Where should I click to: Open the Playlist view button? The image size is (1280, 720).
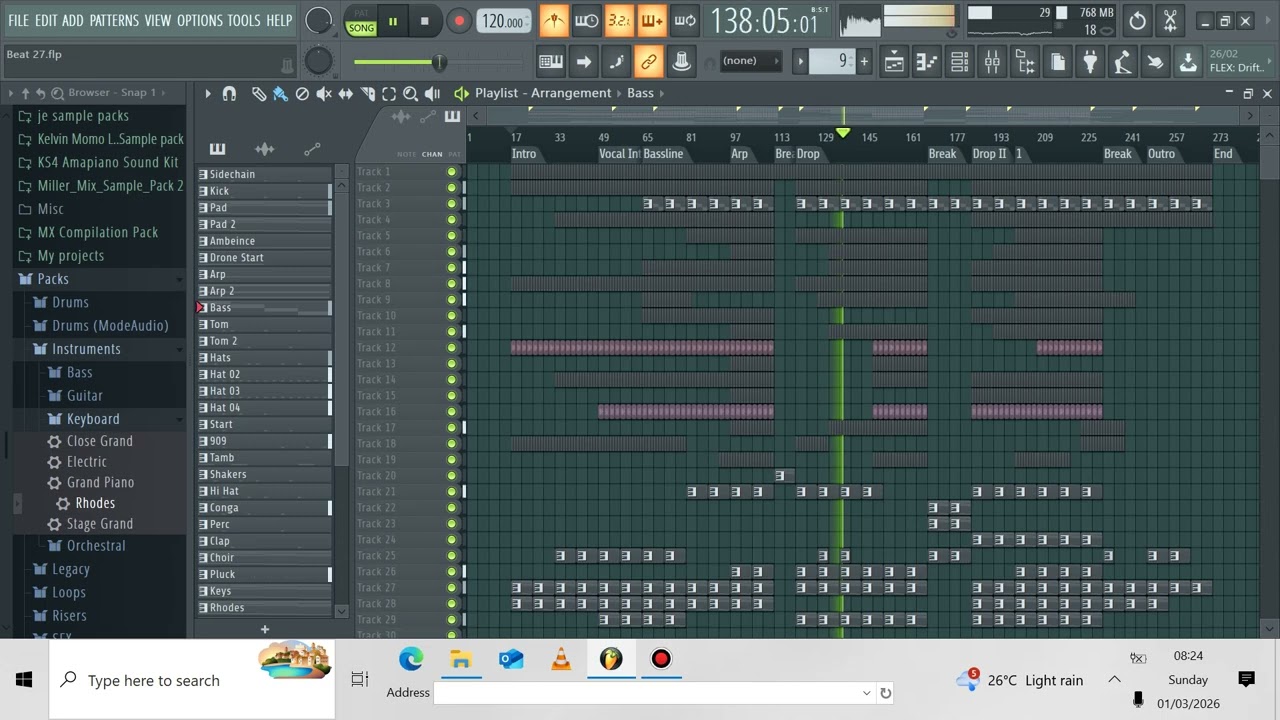pyautogui.click(x=894, y=62)
